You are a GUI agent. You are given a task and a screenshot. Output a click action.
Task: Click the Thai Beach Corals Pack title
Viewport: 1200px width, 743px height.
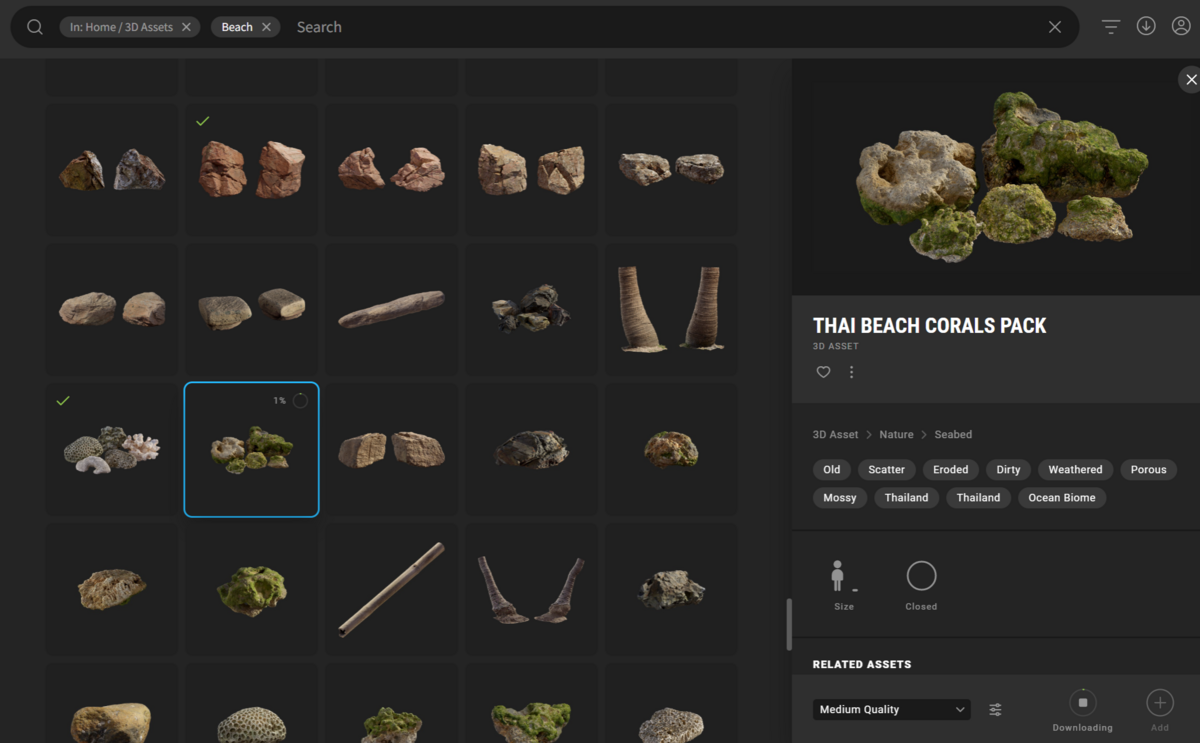(930, 326)
